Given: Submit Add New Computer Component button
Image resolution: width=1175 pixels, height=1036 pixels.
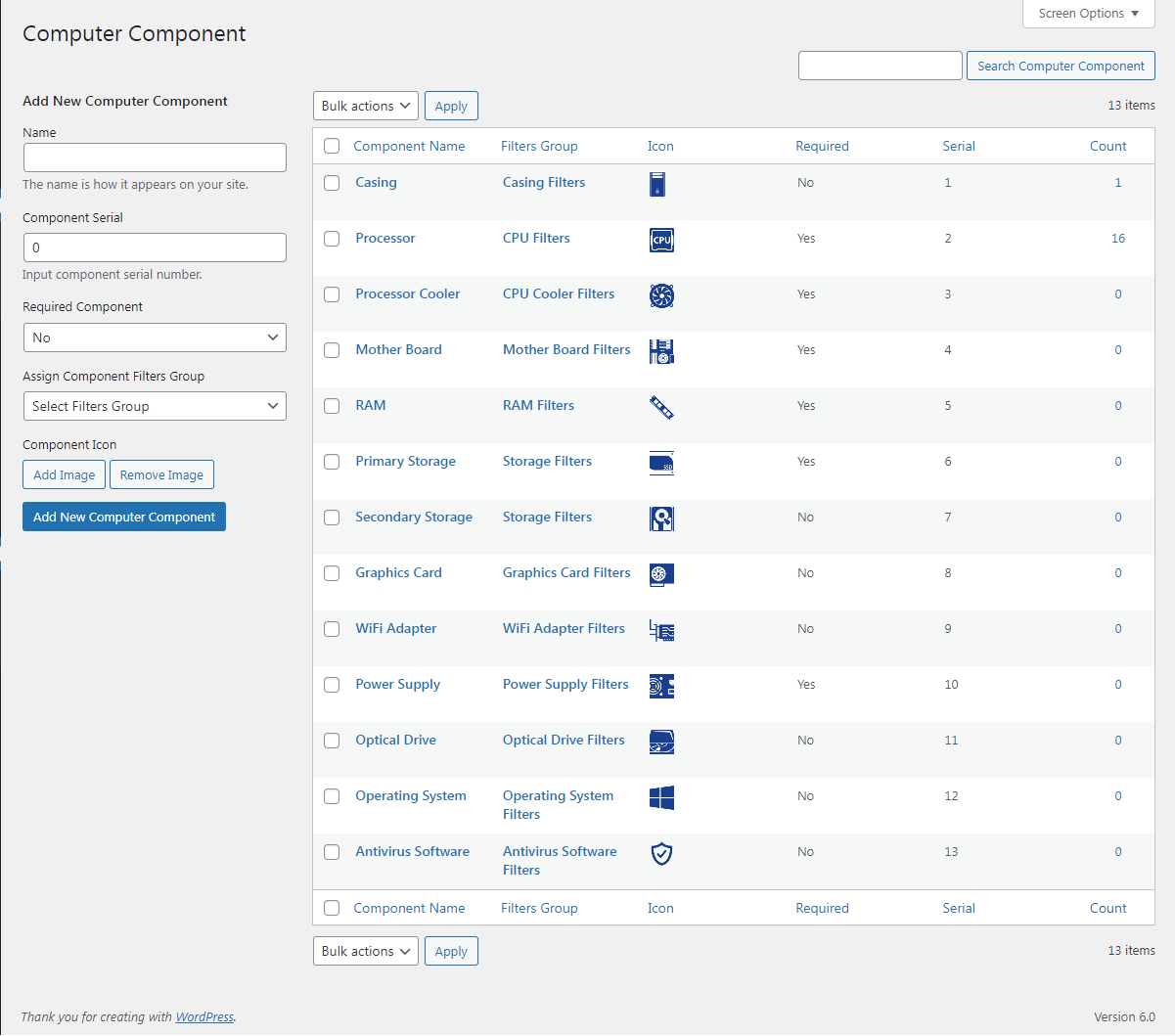Looking at the screenshot, I should tap(124, 517).
